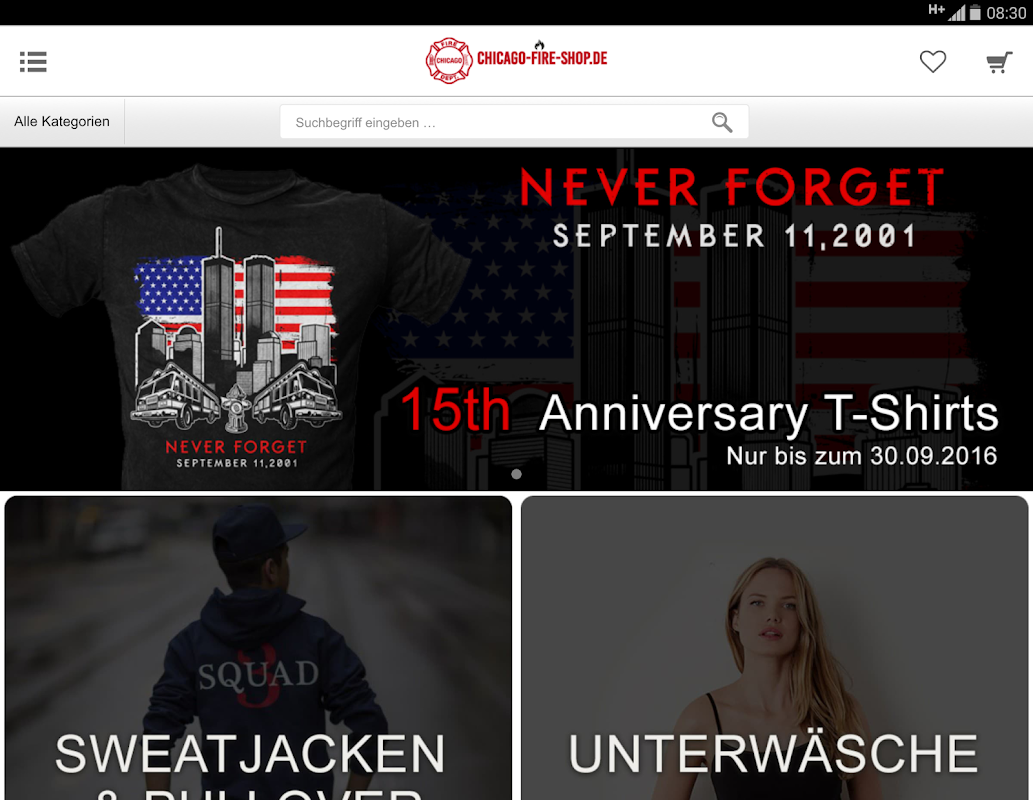Open the hamburger list menu icon
Screen dimensions: 1033x800
pyautogui.click(x=33, y=61)
